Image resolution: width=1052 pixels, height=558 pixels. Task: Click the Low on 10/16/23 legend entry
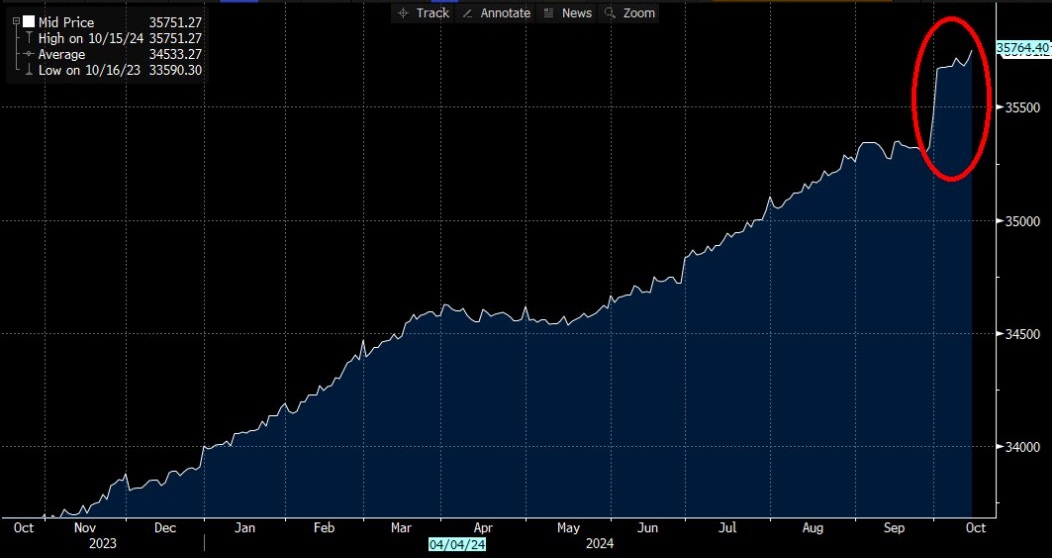[89, 70]
